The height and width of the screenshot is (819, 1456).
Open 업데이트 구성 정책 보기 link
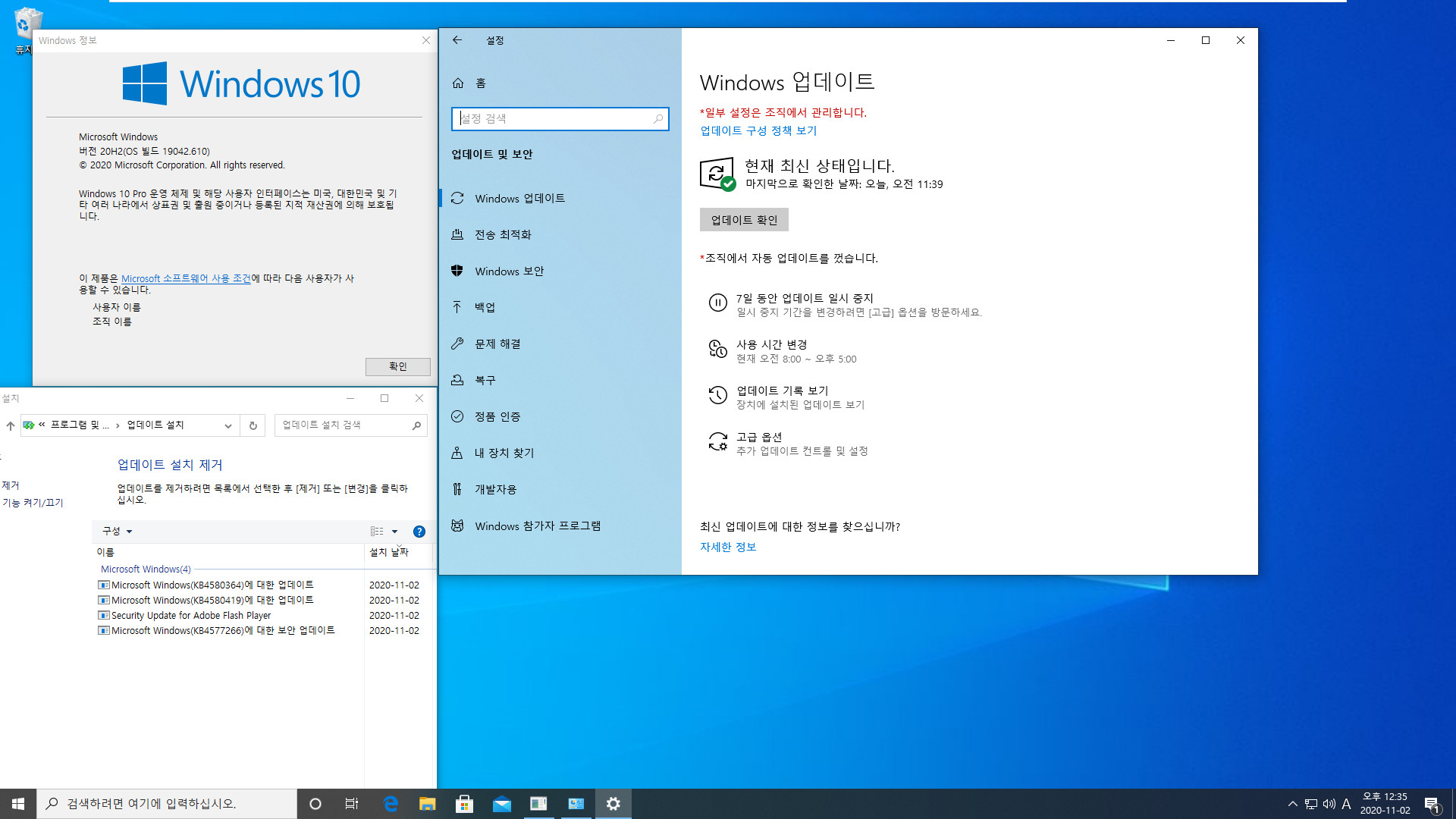tap(758, 130)
